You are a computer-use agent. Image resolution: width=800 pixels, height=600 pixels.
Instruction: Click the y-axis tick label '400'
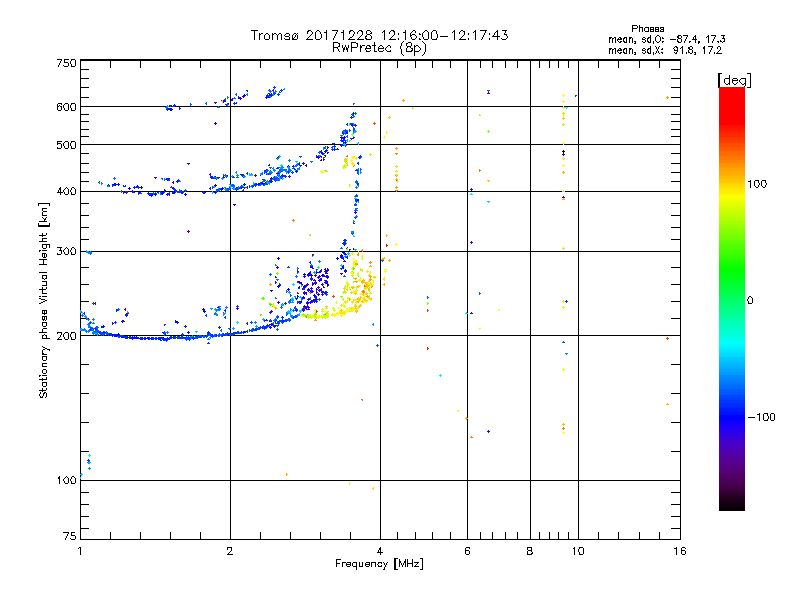click(66, 192)
